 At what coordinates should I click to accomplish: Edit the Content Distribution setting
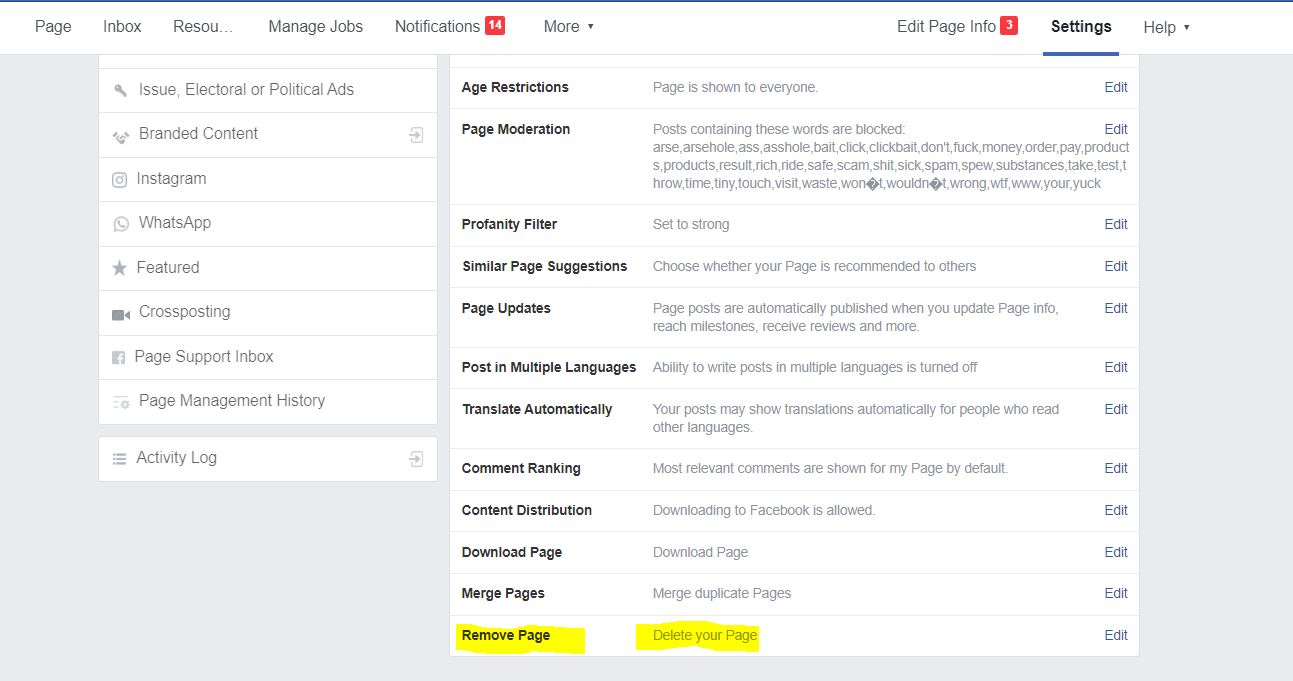tap(1116, 510)
